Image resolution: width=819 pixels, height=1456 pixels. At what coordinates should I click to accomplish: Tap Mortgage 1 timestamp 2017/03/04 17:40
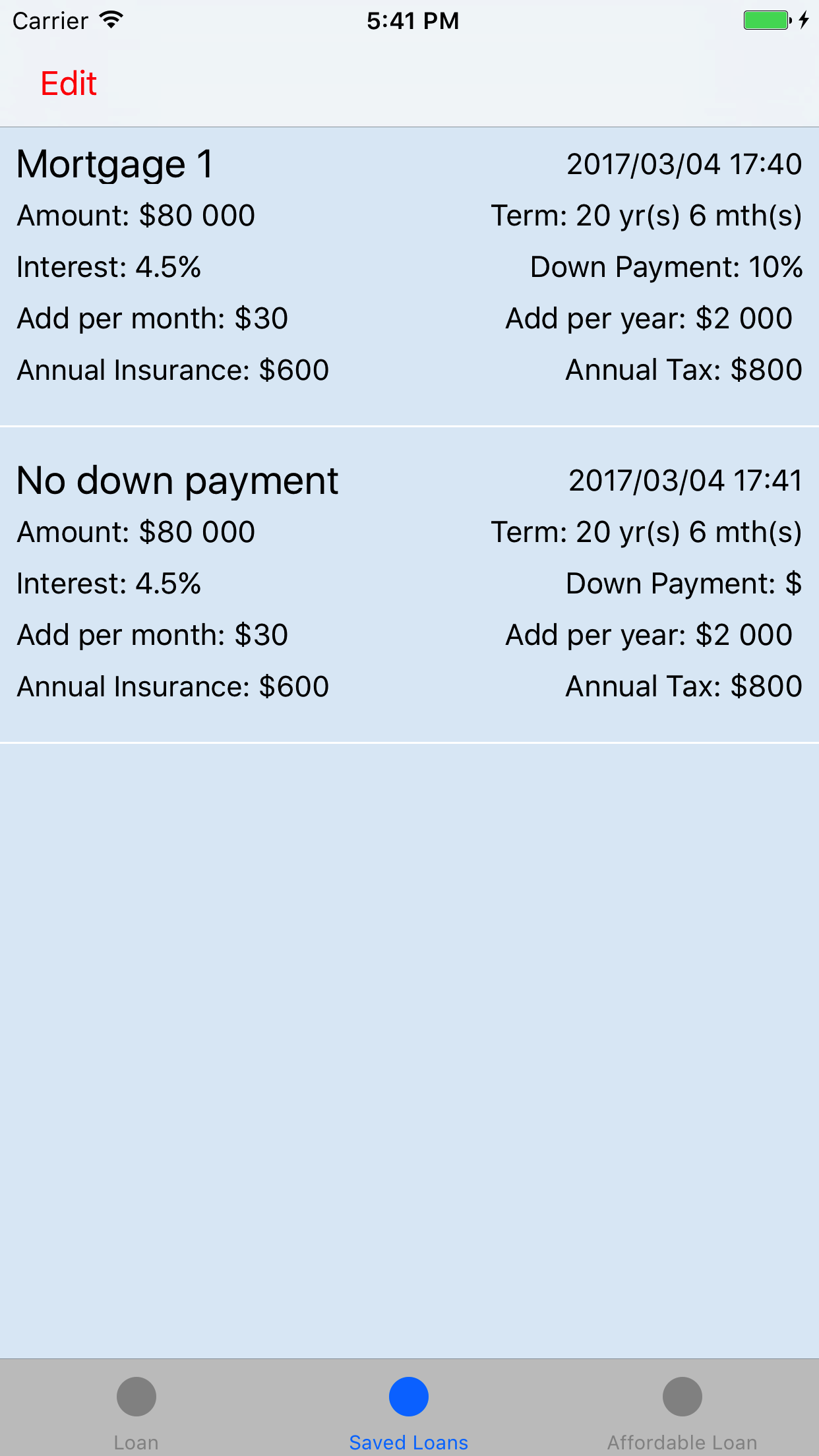[684, 164]
